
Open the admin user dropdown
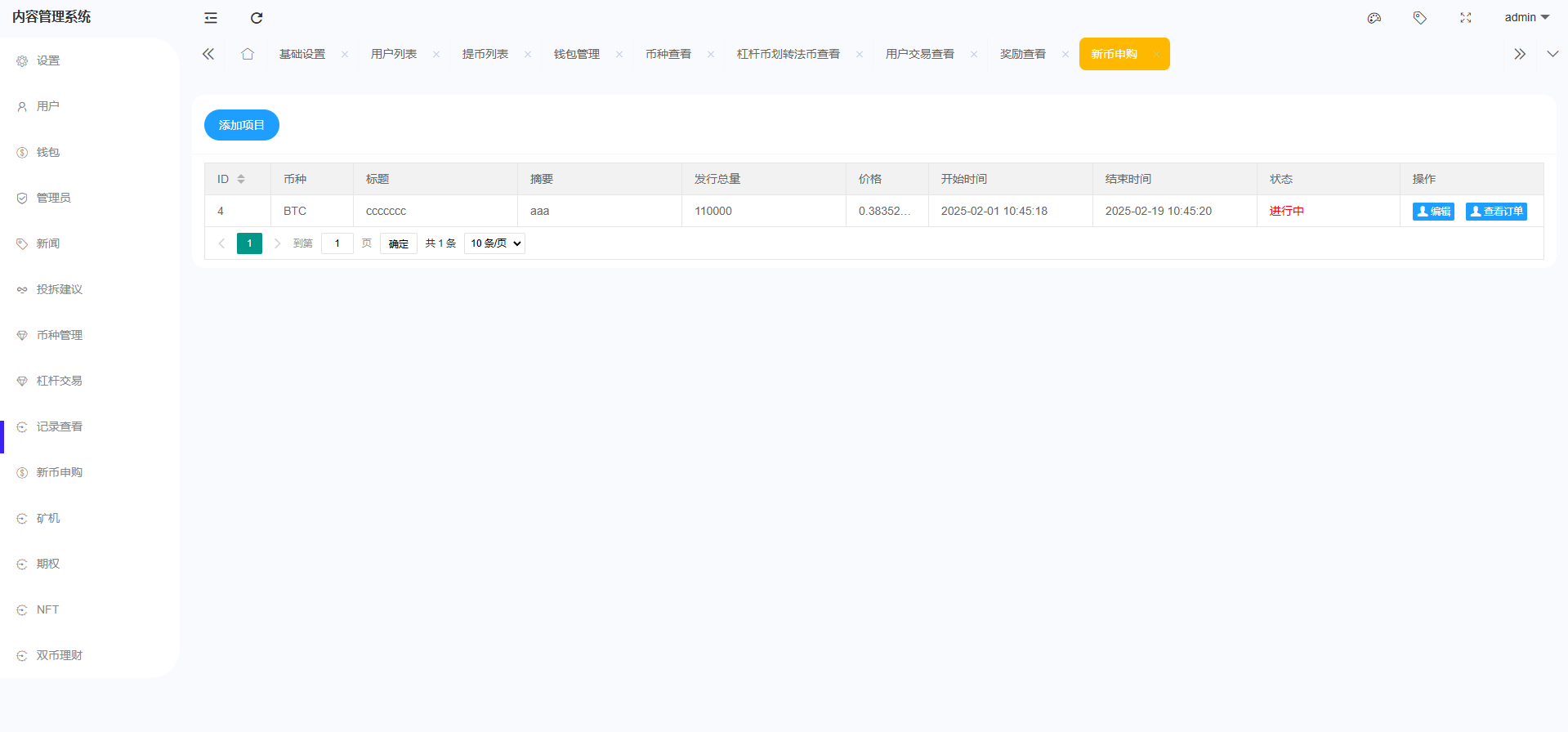click(1526, 18)
